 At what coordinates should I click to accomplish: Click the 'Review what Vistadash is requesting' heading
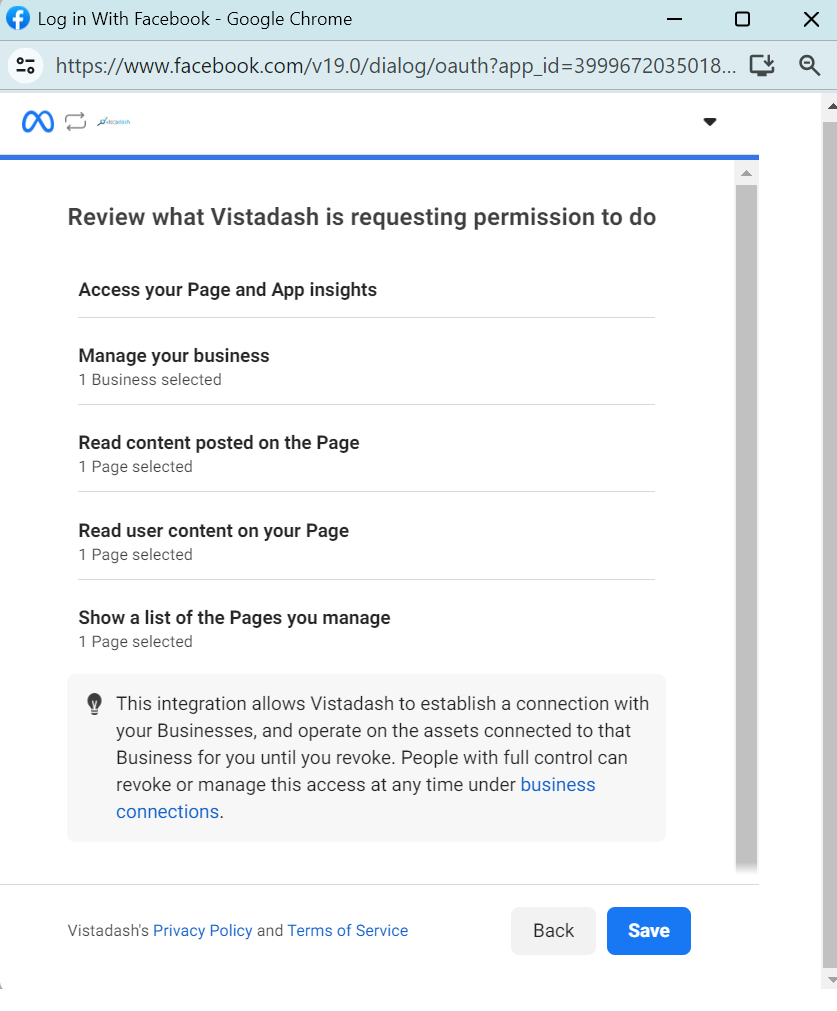[362, 217]
